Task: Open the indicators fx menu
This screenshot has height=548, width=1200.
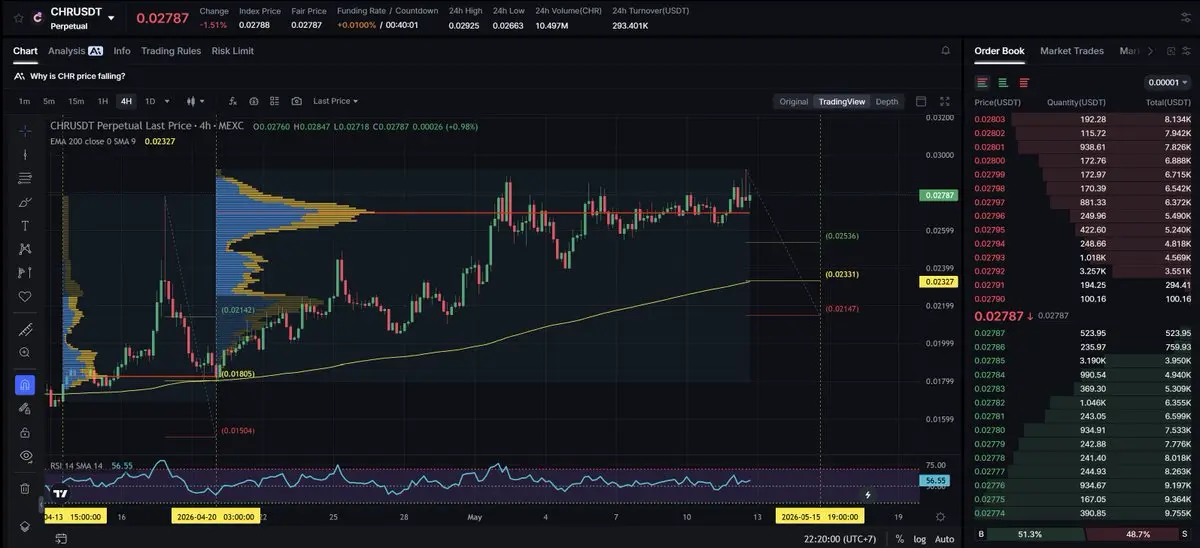Action: click(233, 101)
